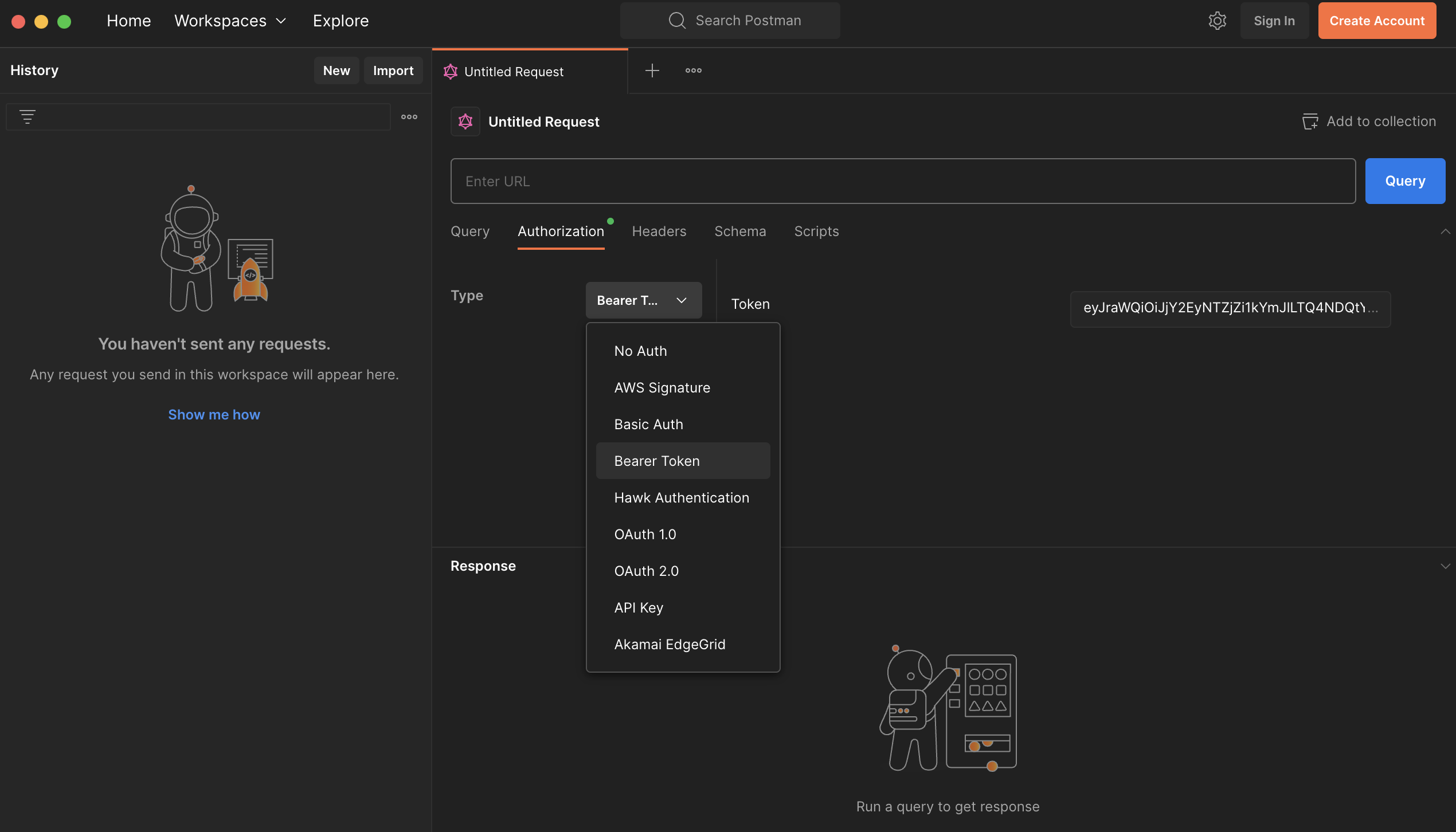Image resolution: width=1456 pixels, height=832 pixels.
Task: Select OAuth 2.0 from auth list
Action: point(646,571)
